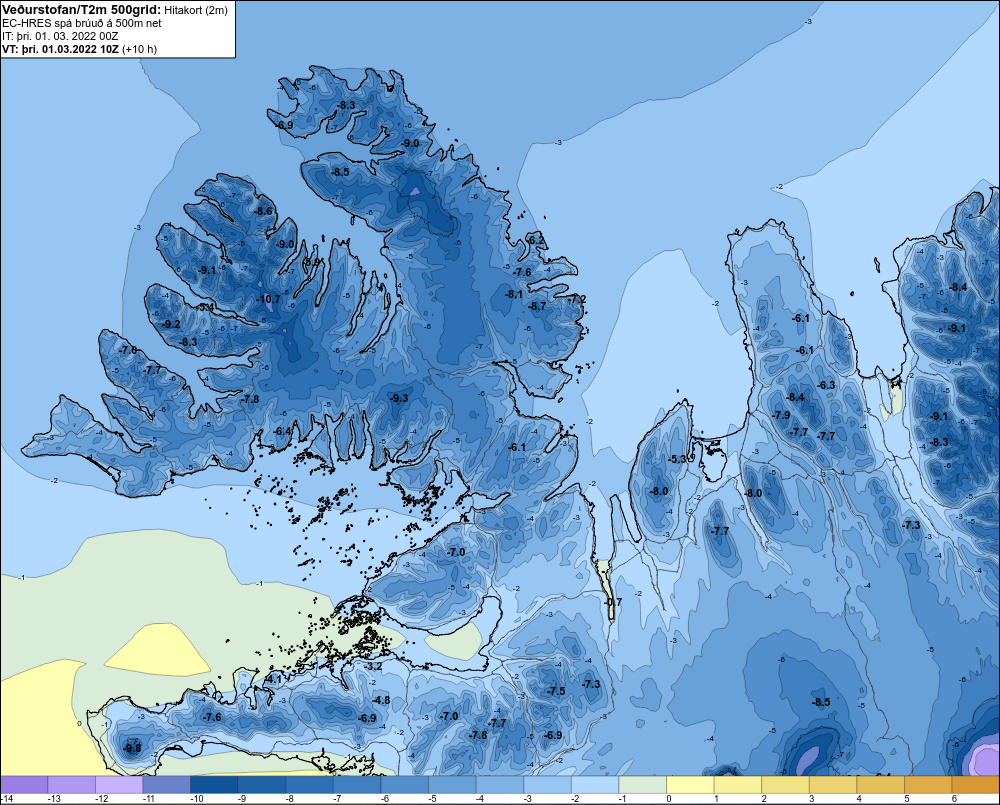Image resolution: width=1000 pixels, height=805 pixels.
Task: Click the 'EC-HRES spá brúuð á 500m net' line
Action: (82, 23)
